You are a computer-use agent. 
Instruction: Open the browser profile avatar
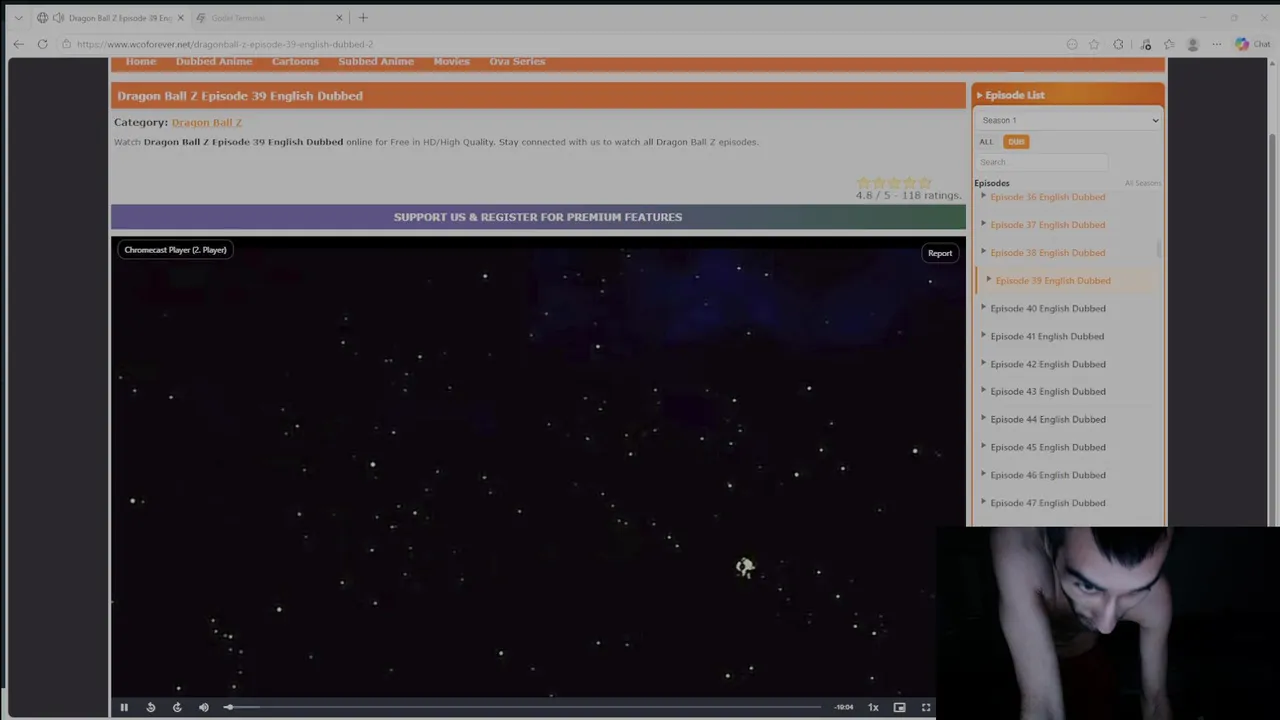coord(1192,44)
